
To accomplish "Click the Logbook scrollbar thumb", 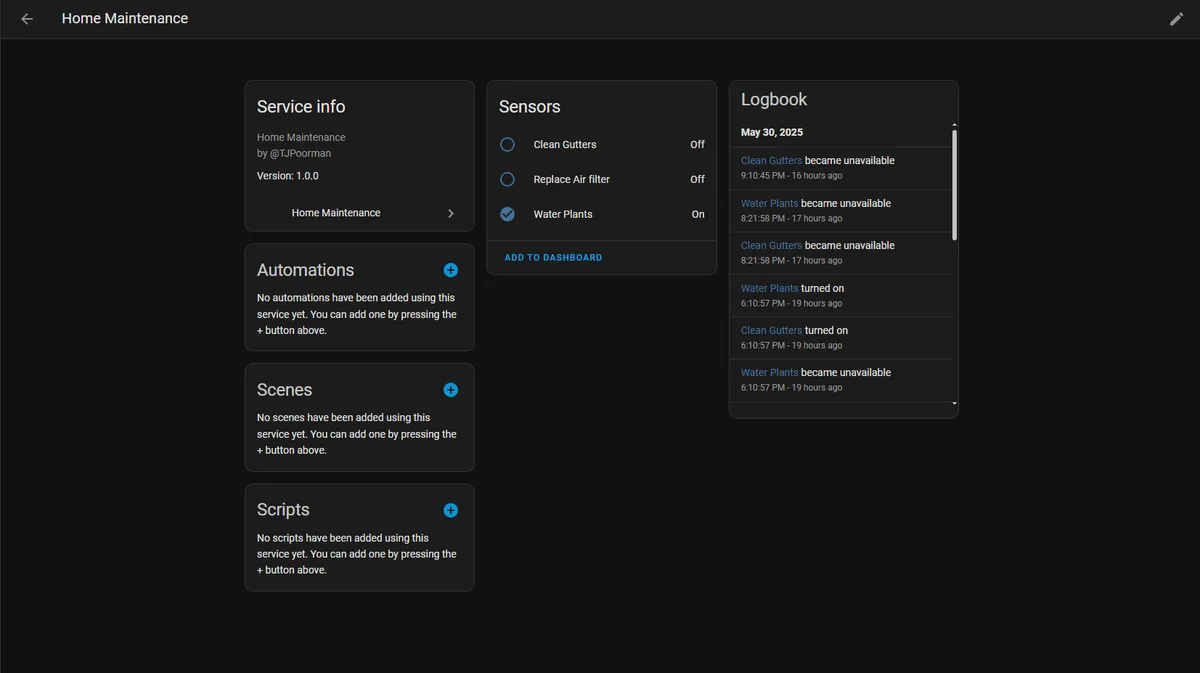I will 954,185.
